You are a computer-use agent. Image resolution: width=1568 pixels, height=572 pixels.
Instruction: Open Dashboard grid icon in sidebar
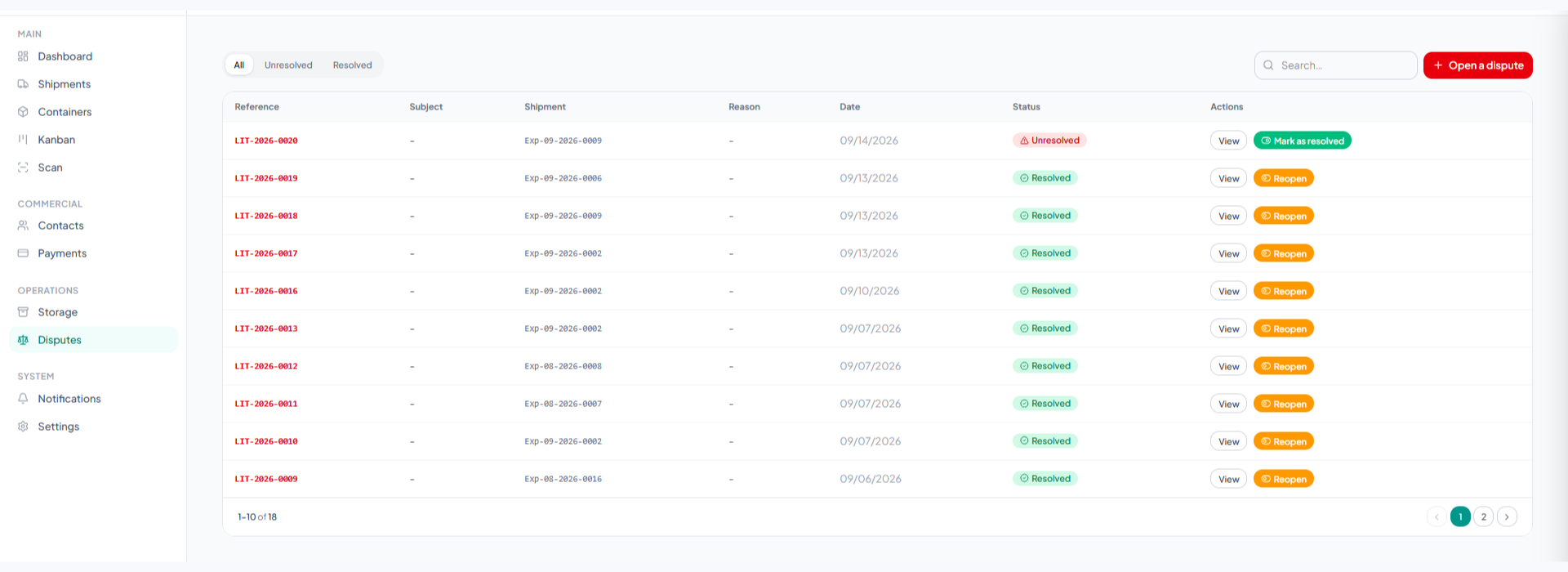(23, 56)
